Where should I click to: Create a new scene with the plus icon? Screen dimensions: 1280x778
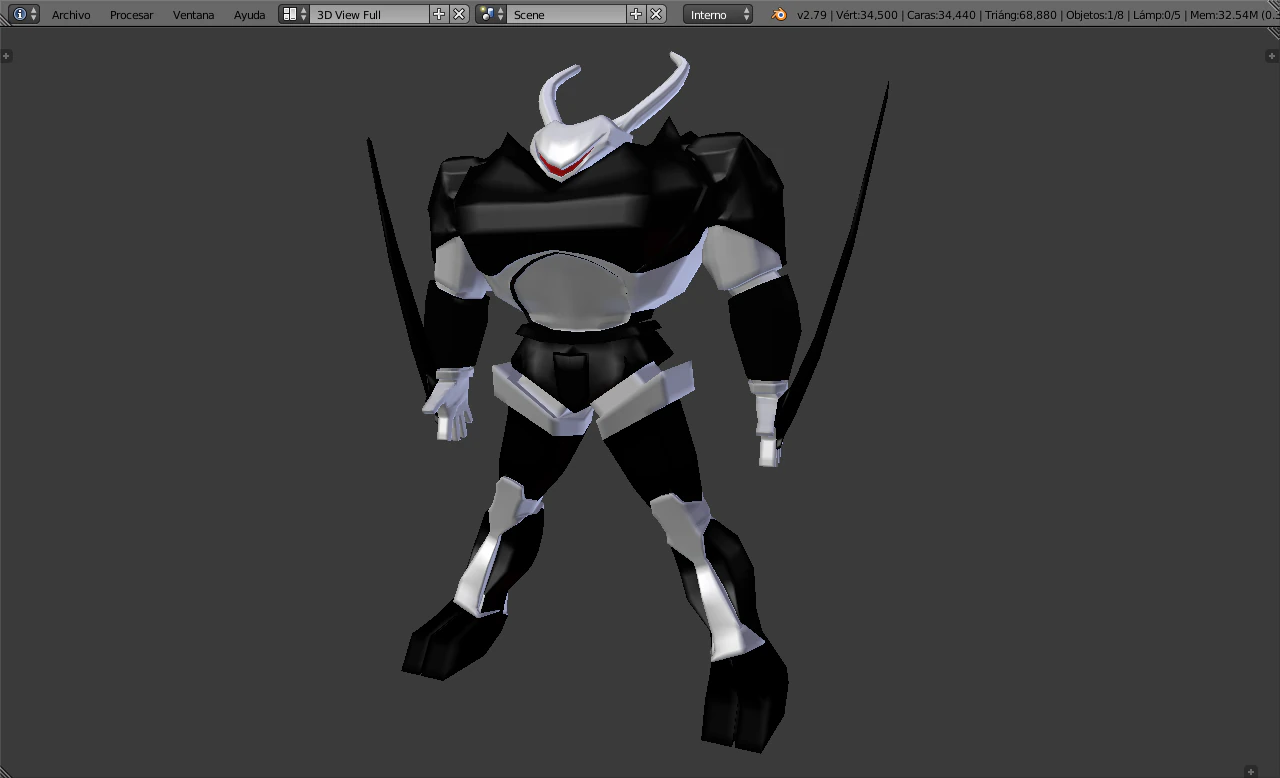637,14
